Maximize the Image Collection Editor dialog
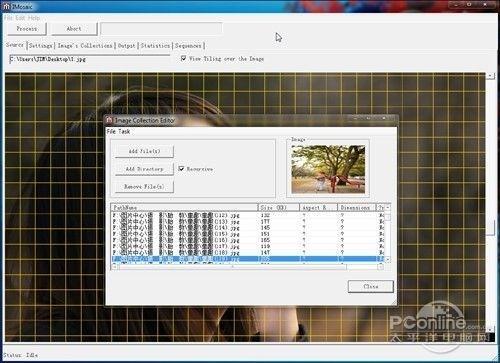The height and width of the screenshot is (363, 500). pos(368,118)
